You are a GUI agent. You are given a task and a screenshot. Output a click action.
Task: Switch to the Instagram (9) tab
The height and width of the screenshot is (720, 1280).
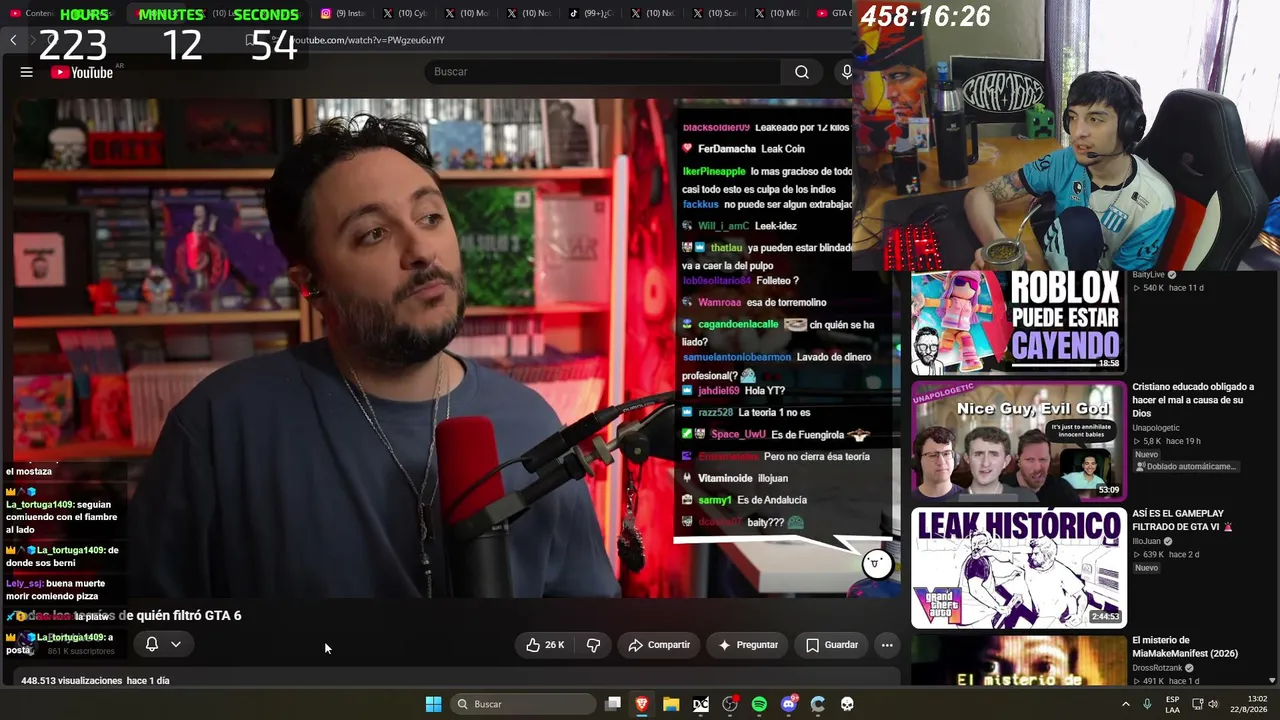(343, 13)
